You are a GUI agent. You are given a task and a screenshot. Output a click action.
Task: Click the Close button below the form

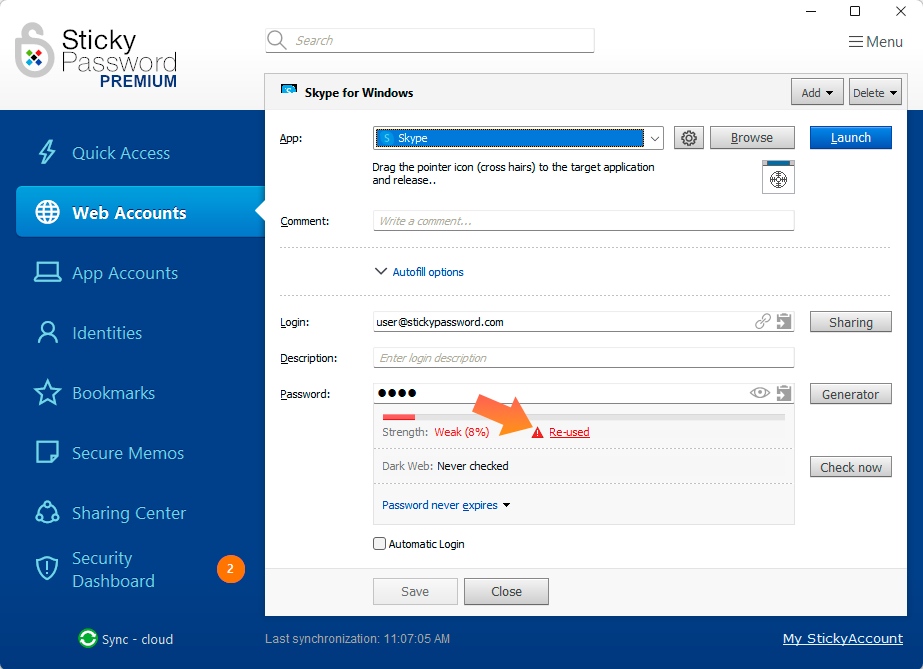tap(506, 591)
